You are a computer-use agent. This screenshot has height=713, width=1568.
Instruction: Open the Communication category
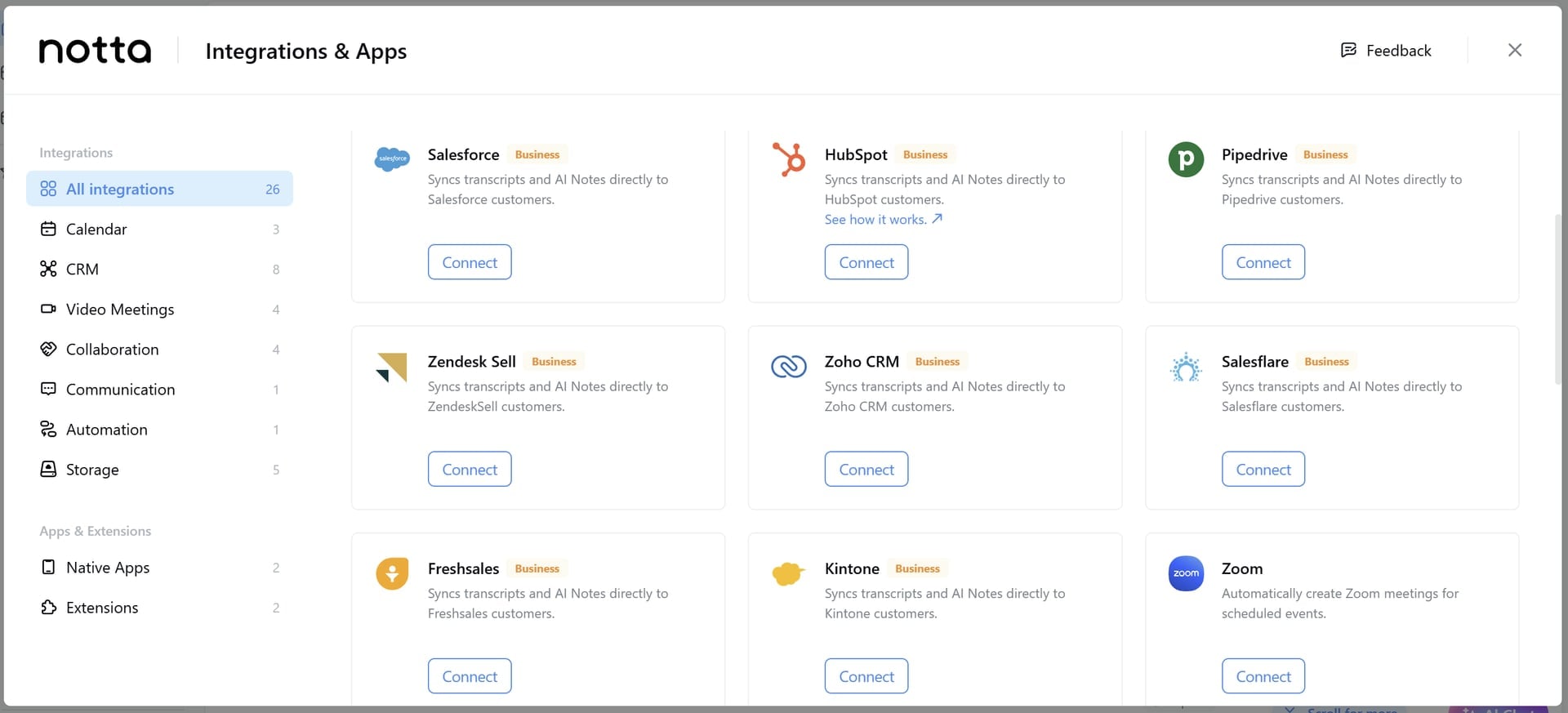(x=159, y=390)
